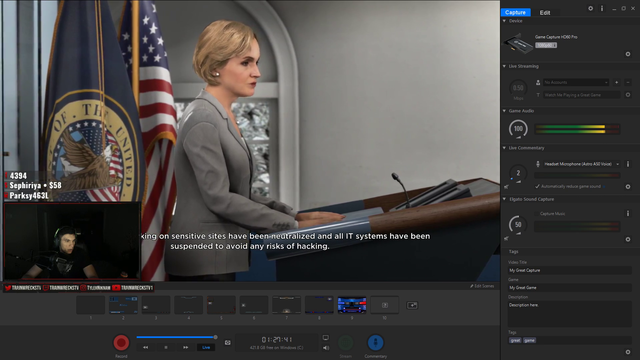Image resolution: width=640 pixels, height=360 pixels.
Task: Click the Game Capture HD60 Pro device image
Action: pyautogui.click(x=518, y=43)
